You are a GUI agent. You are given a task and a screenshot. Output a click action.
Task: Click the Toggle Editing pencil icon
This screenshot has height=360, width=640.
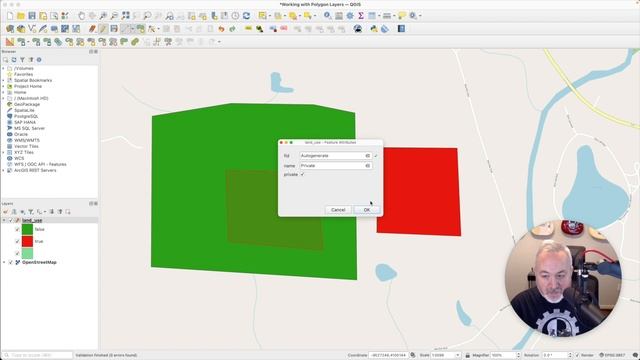(103, 29)
